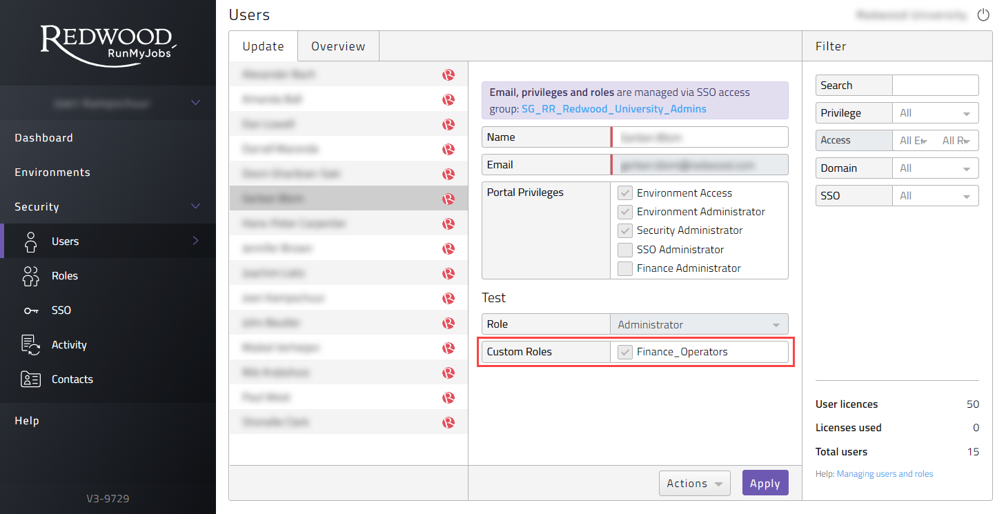Open Environments in the sidebar
Screen dimensions: 994x514
pos(53,172)
